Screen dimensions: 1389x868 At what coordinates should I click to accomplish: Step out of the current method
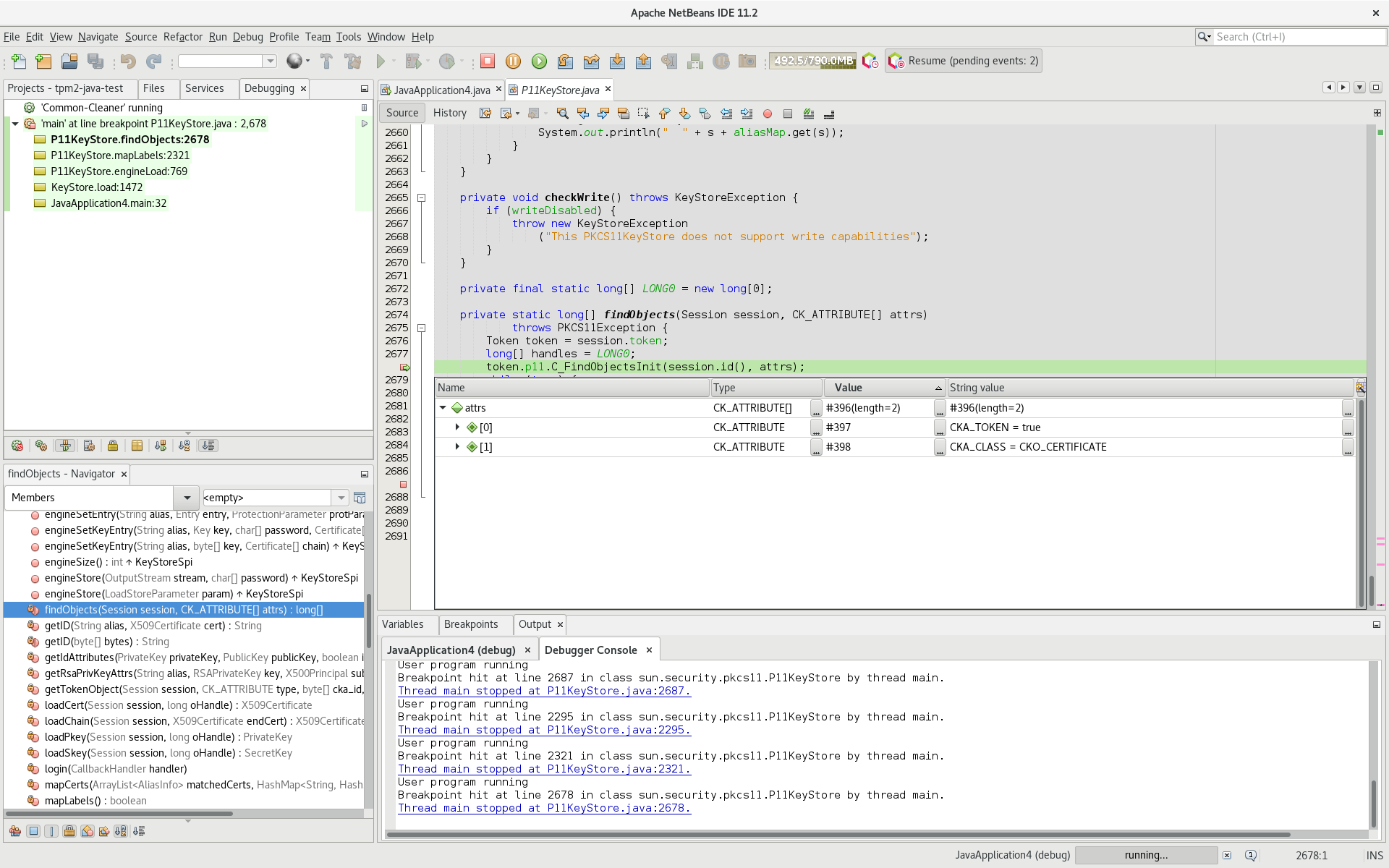pos(644,61)
